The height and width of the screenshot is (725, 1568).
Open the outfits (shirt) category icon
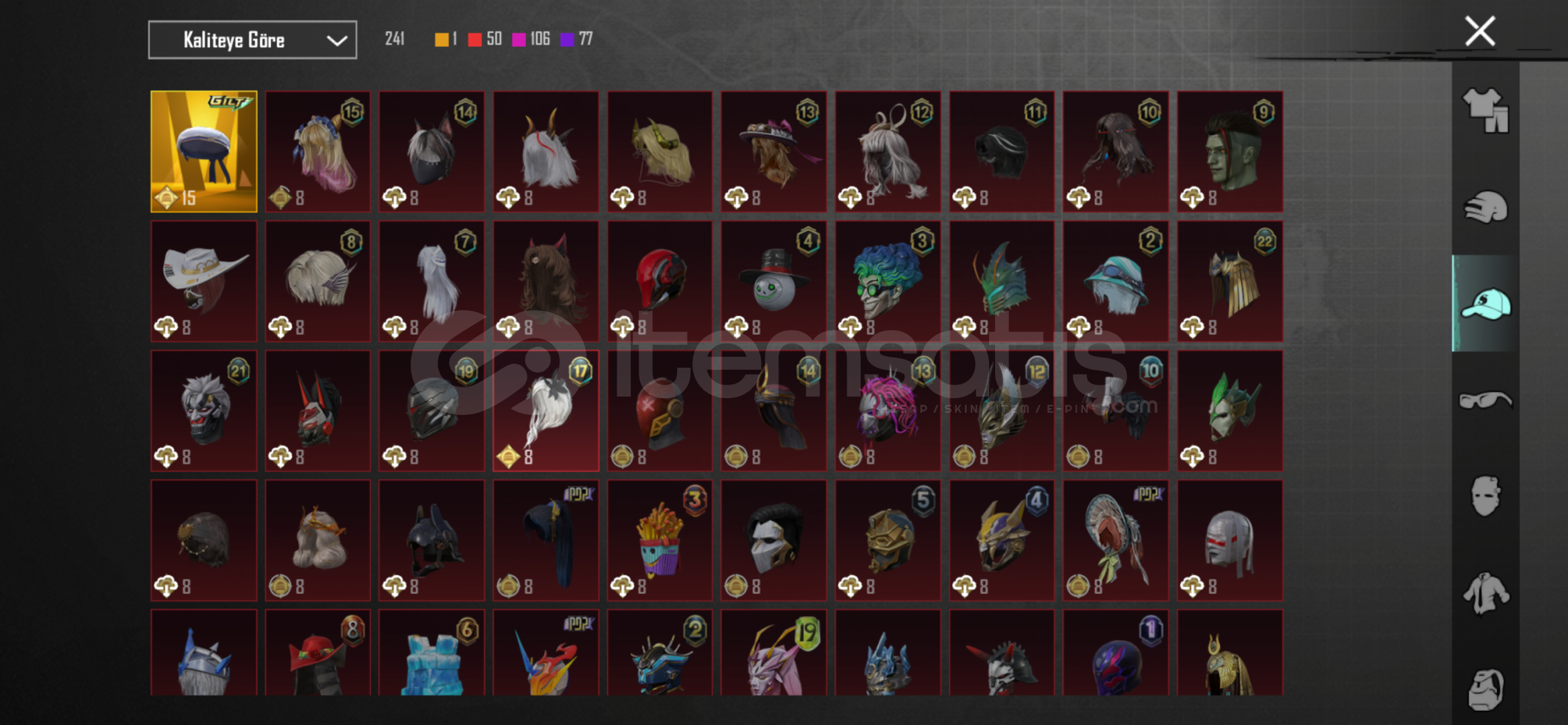(x=1485, y=110)
